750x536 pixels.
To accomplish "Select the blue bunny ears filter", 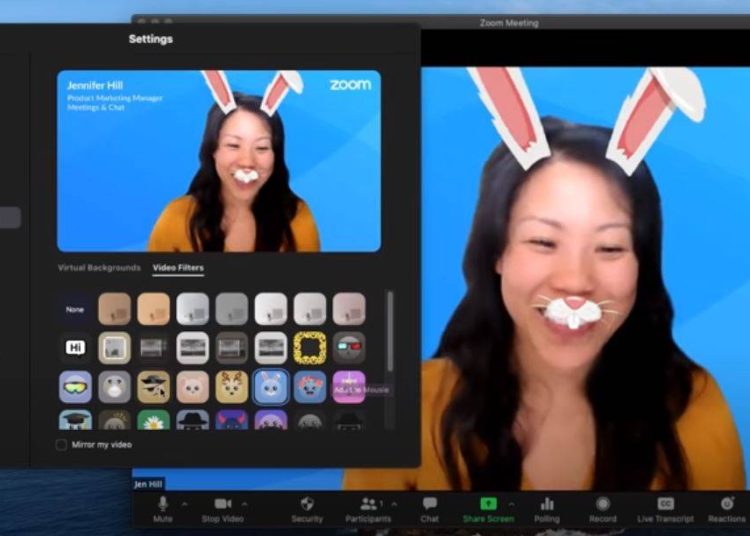I will (271, 386).
